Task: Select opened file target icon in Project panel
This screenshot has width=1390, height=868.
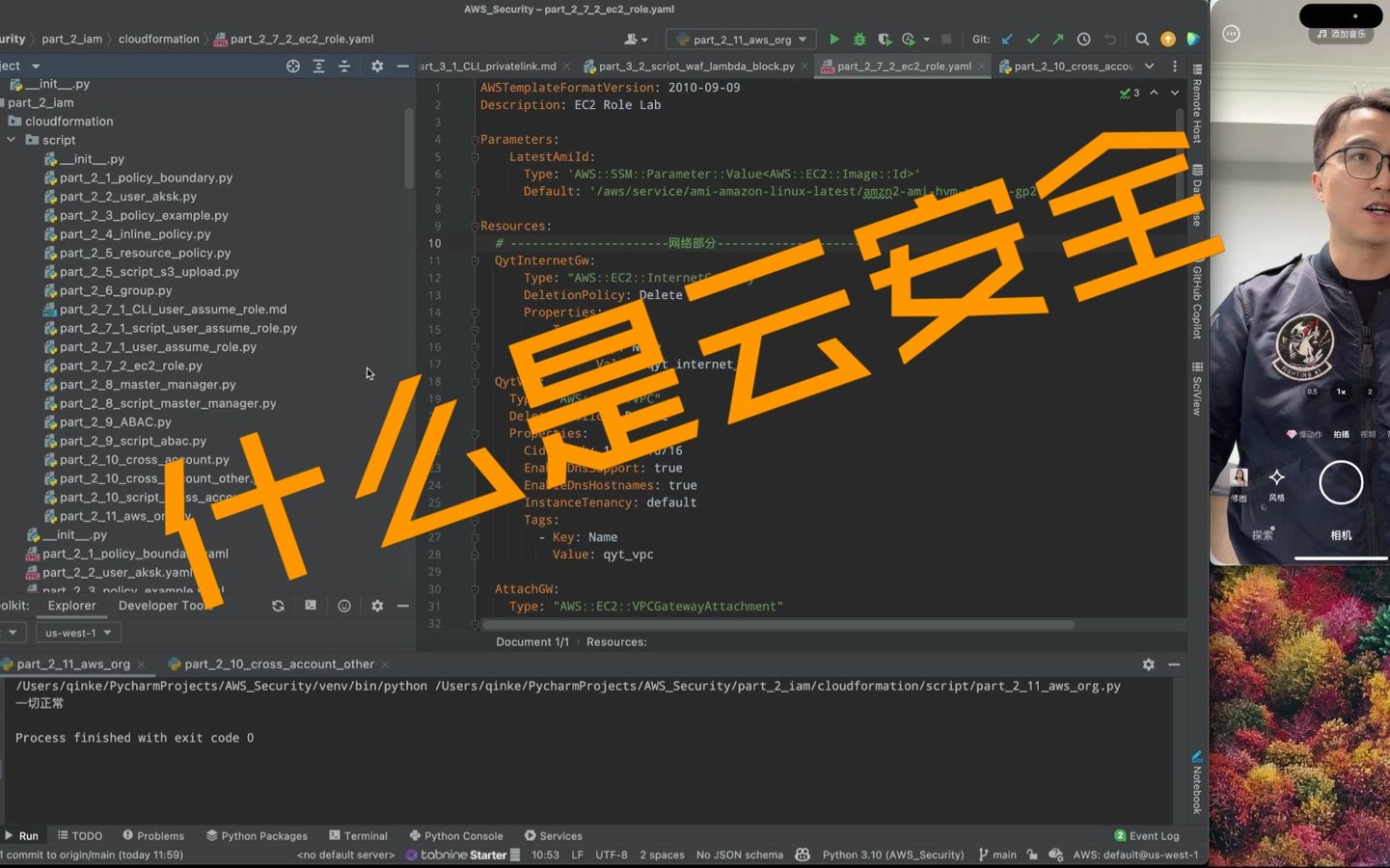Action: click(x=293, y=66)
